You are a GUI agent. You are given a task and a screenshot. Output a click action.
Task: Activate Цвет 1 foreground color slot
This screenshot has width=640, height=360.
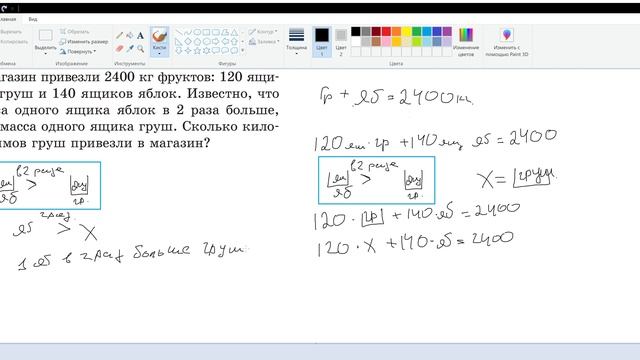tap(322, 42)
